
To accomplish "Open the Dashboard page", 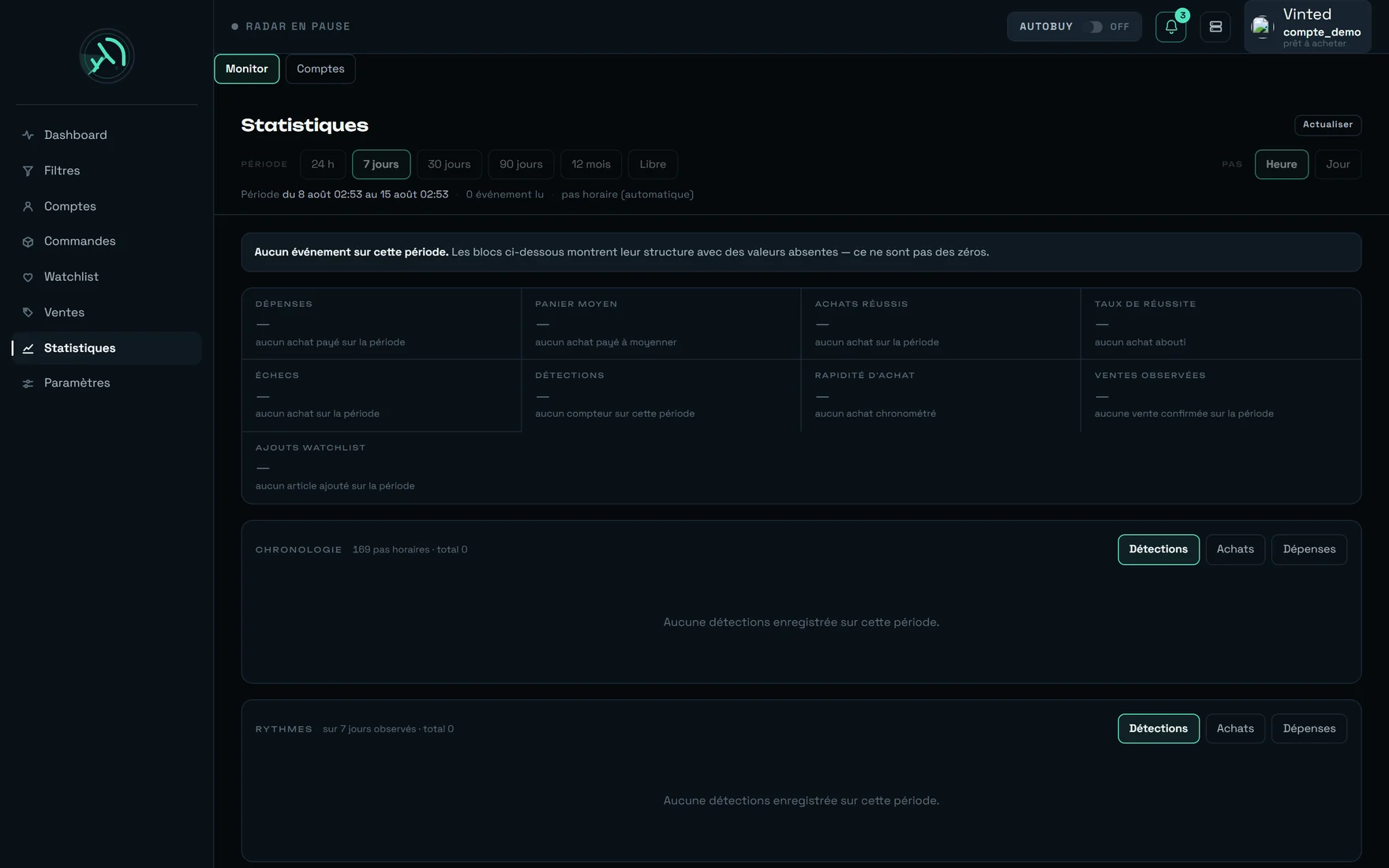I will point(107,135).
